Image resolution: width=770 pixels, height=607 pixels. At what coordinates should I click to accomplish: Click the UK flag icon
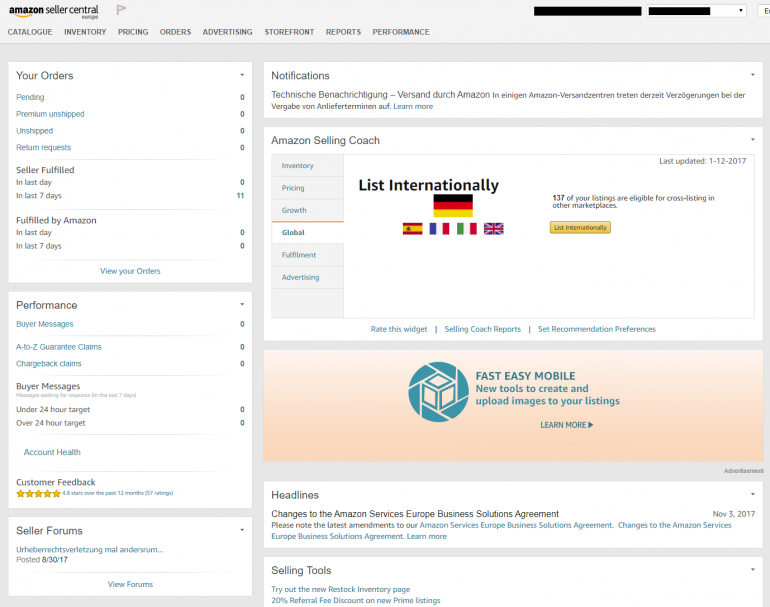coord(494,228)
